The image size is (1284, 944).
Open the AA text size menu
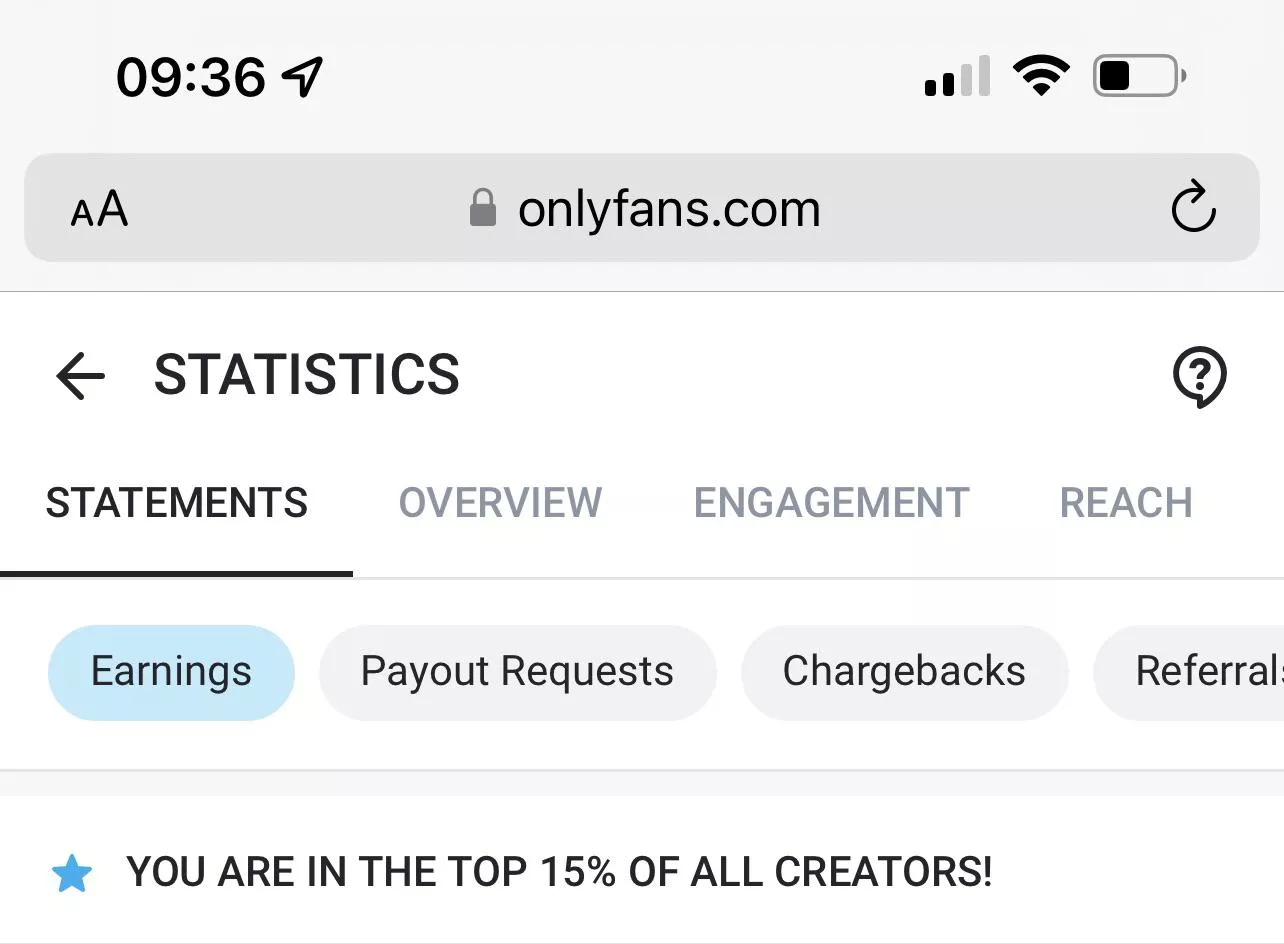pyautogui.click(x=99, y=210)
